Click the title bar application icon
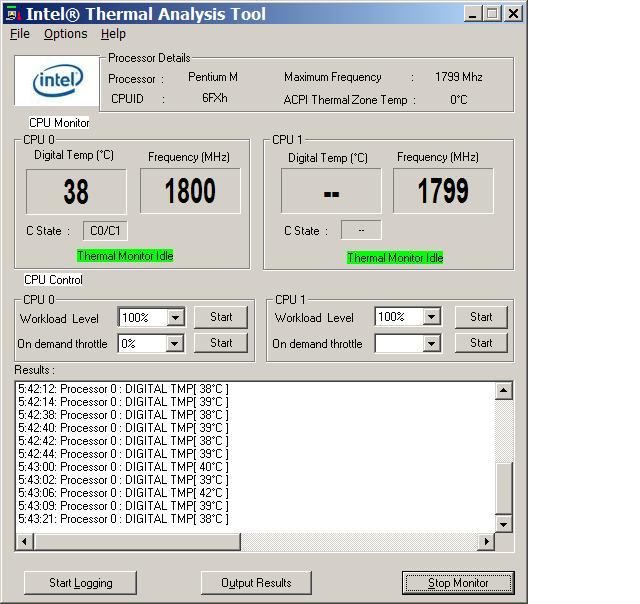Viewport: 640px width, 604px height. pos(13,15)
